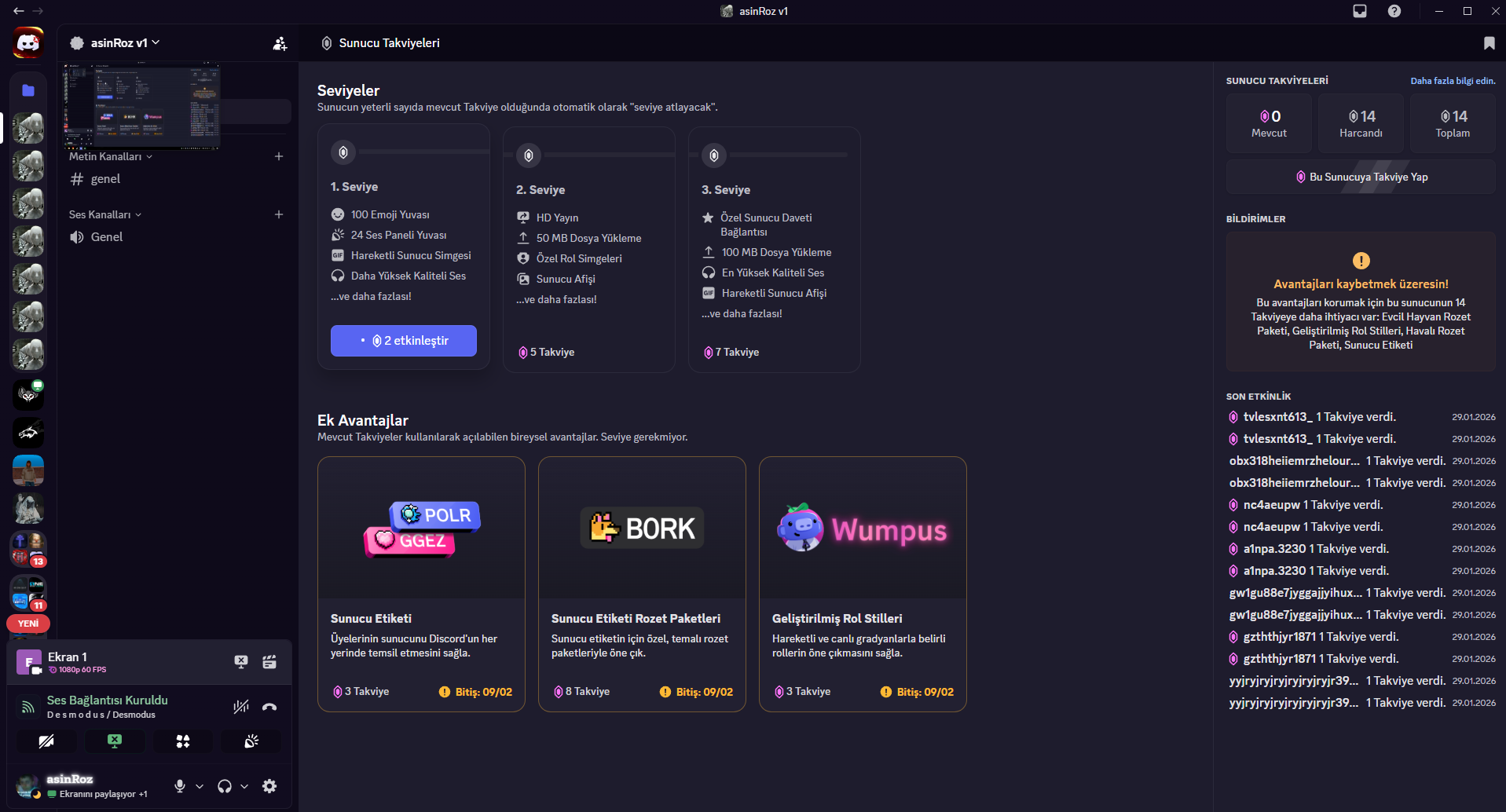Screen dimensions: 1506x812
Task: Click the asinRoz user avatar
Action: [27, 785]
